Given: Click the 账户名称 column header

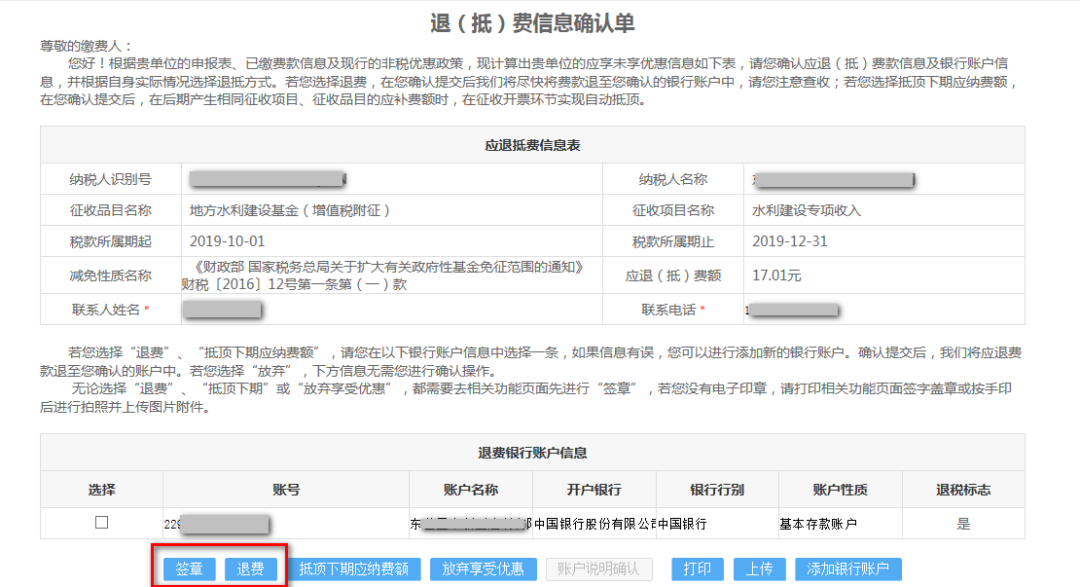Looking at the screenshot, I should [x=470, y=490].
